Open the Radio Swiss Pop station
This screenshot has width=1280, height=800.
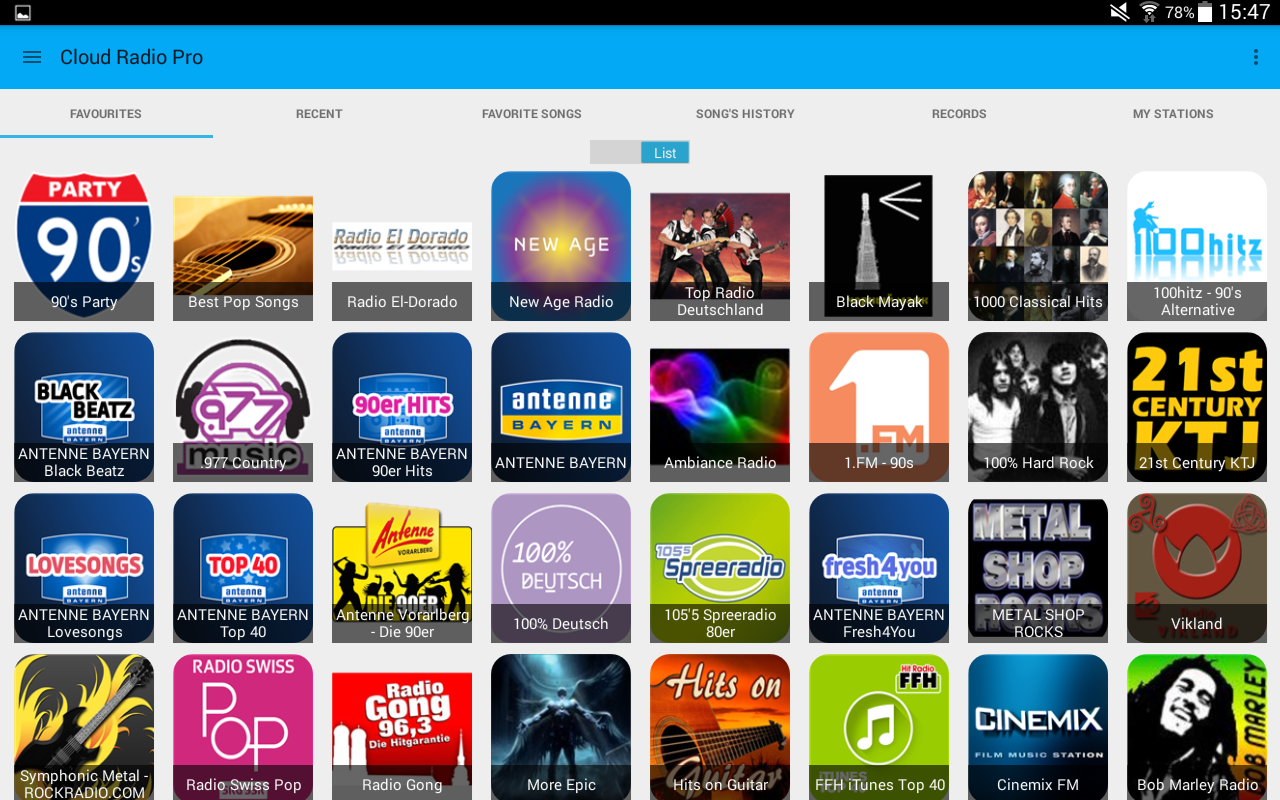tap(243, 727)
